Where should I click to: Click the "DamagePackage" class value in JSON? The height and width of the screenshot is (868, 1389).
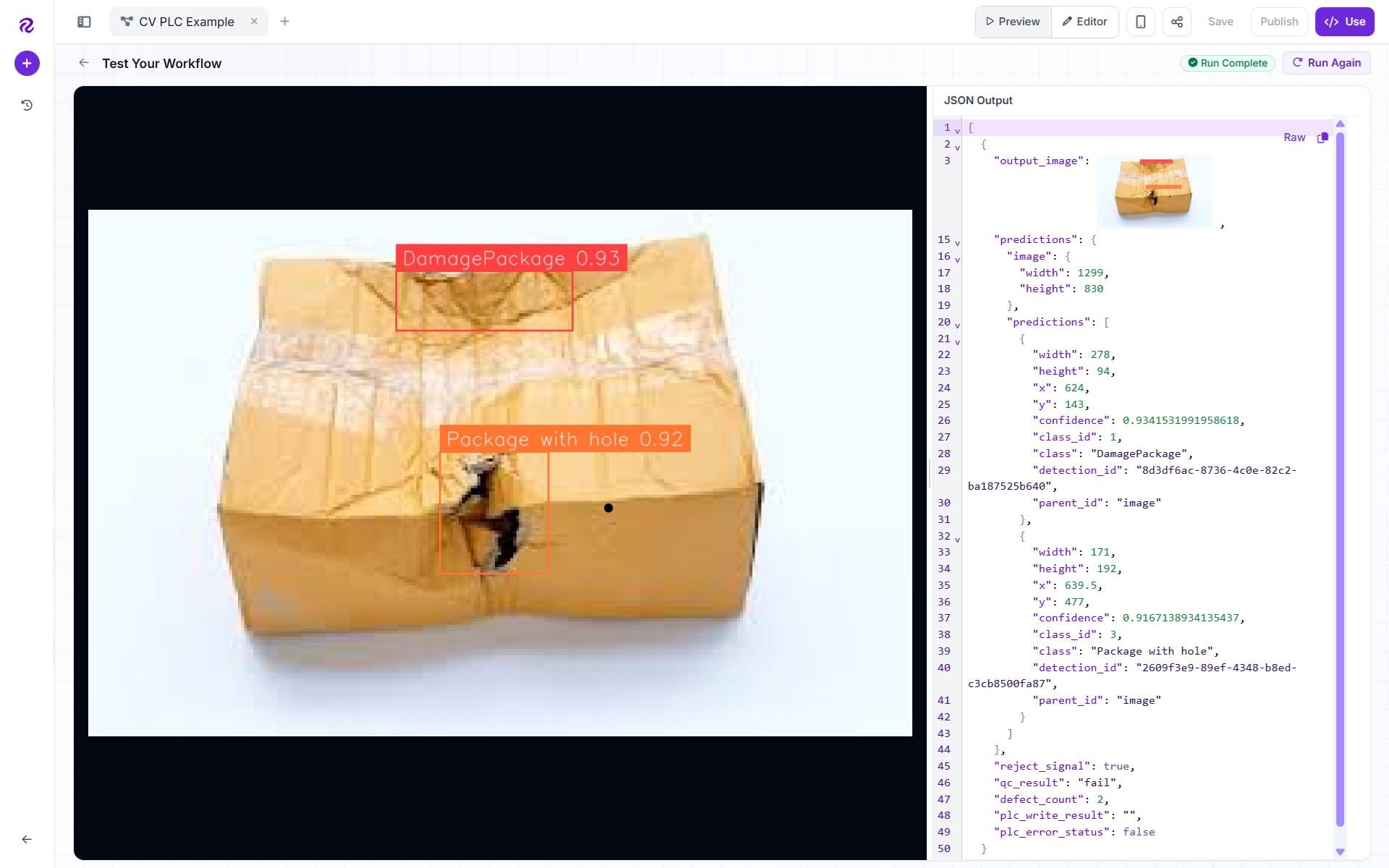click(x=1139, y=454)
